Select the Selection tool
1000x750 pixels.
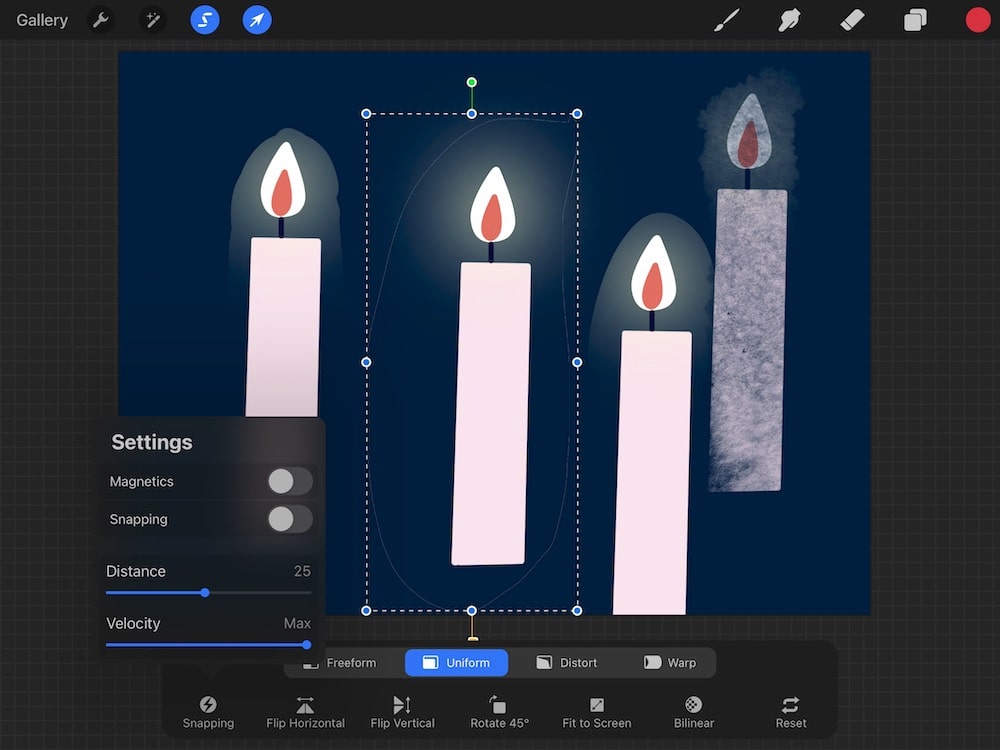(x=204, y=19)
